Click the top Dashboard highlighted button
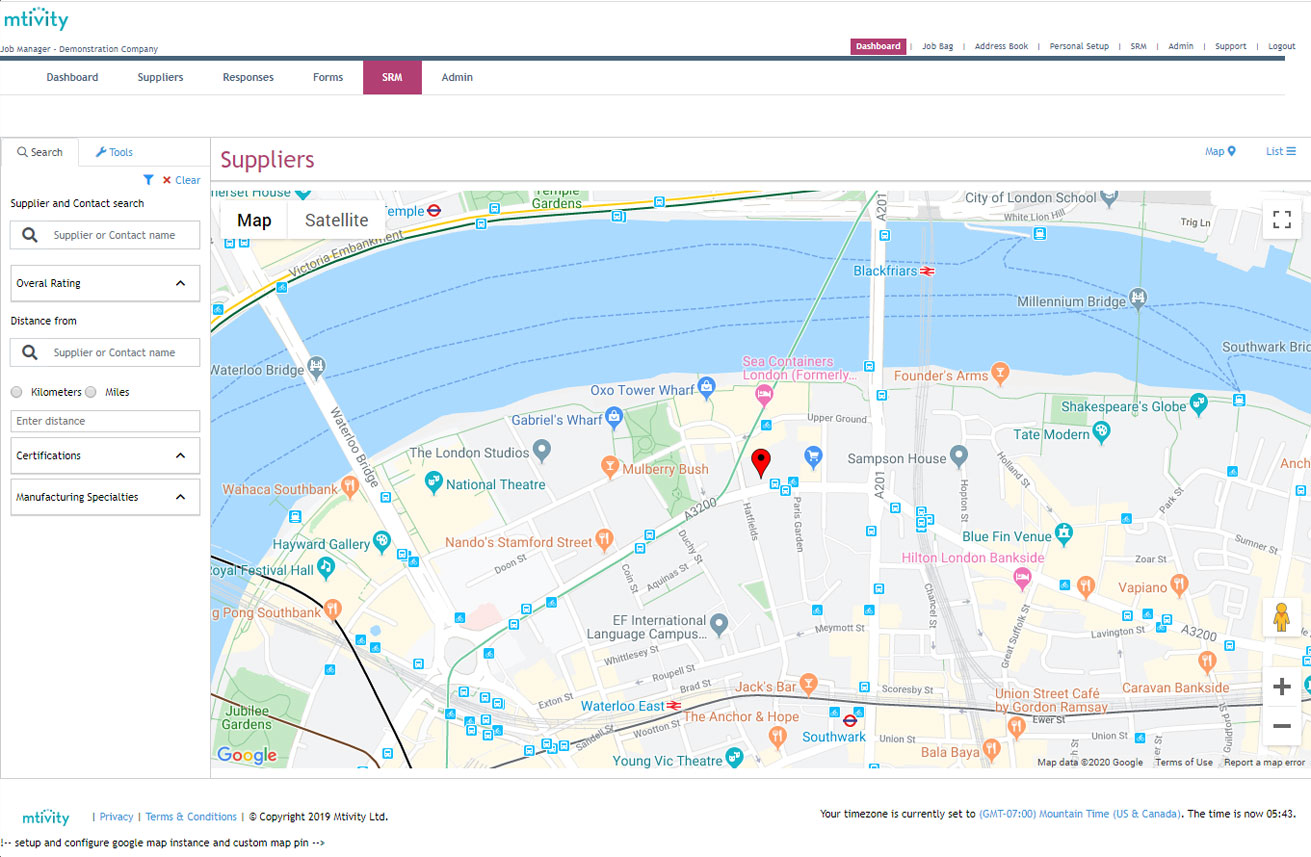The image size is (1311, 857). (x=878, y=46)
